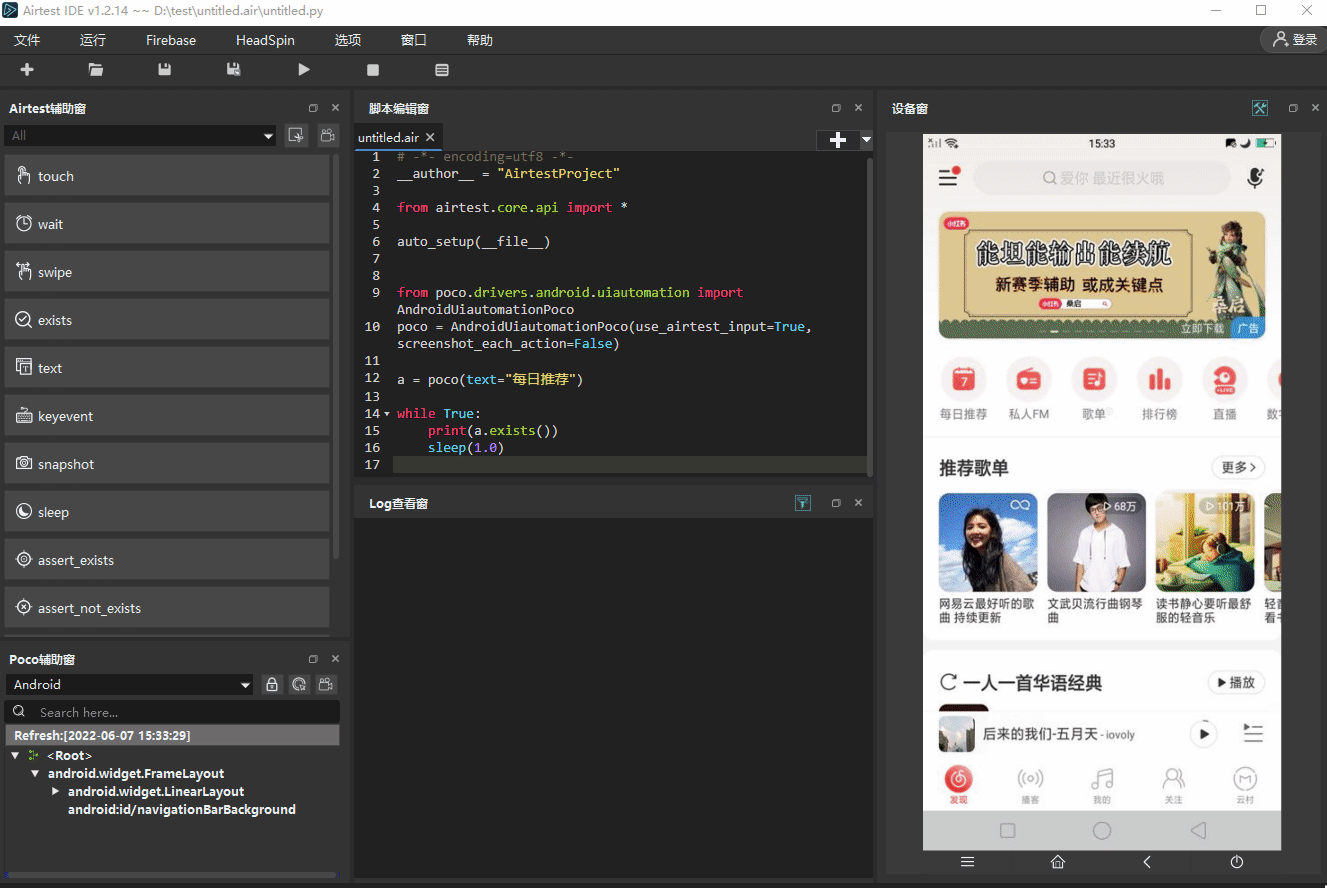Open the 帮助 menu
The image size is (1327, 888).
(480, 40)
